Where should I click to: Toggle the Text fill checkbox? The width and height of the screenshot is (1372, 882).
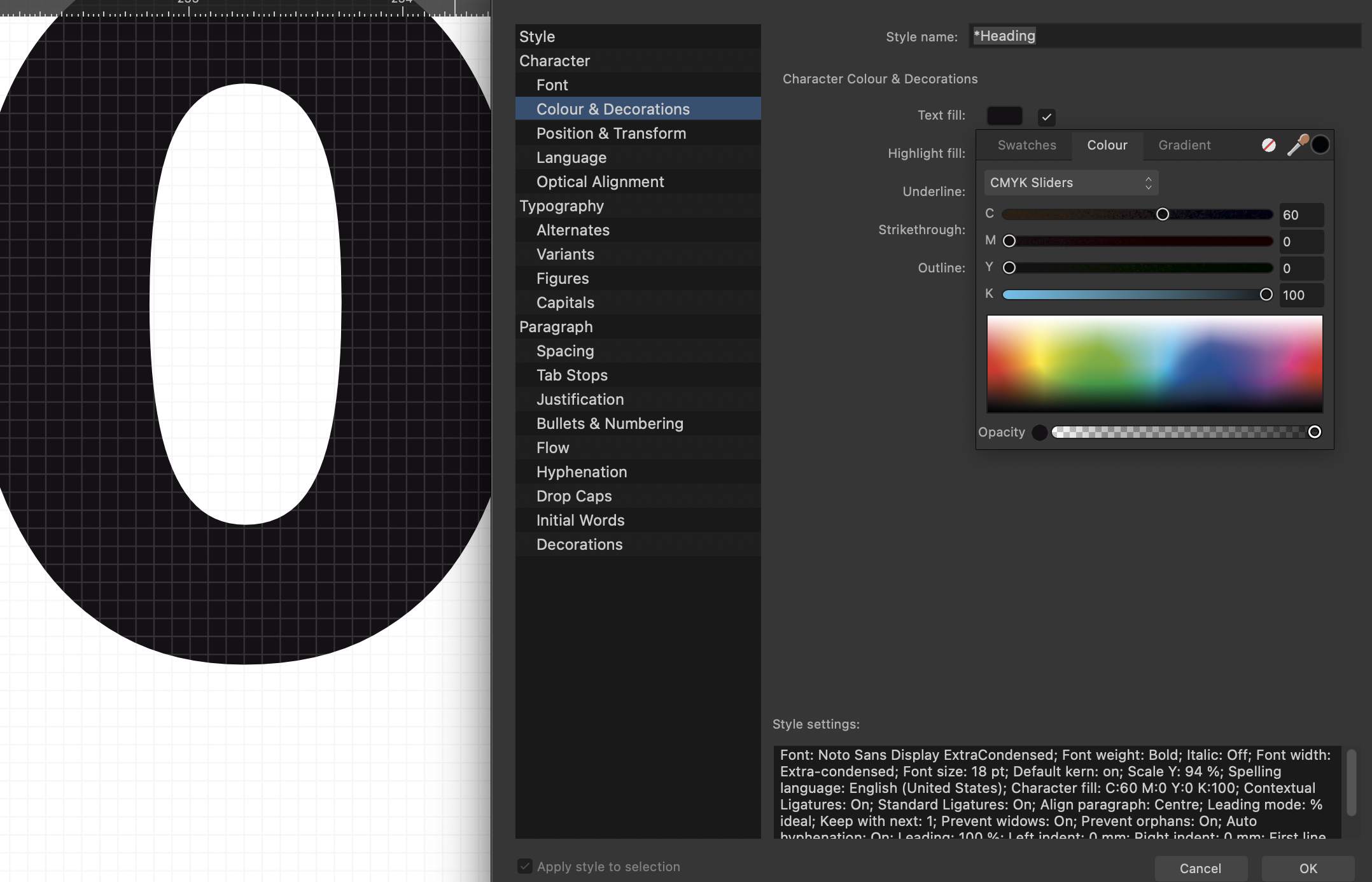click(1046, 117)
